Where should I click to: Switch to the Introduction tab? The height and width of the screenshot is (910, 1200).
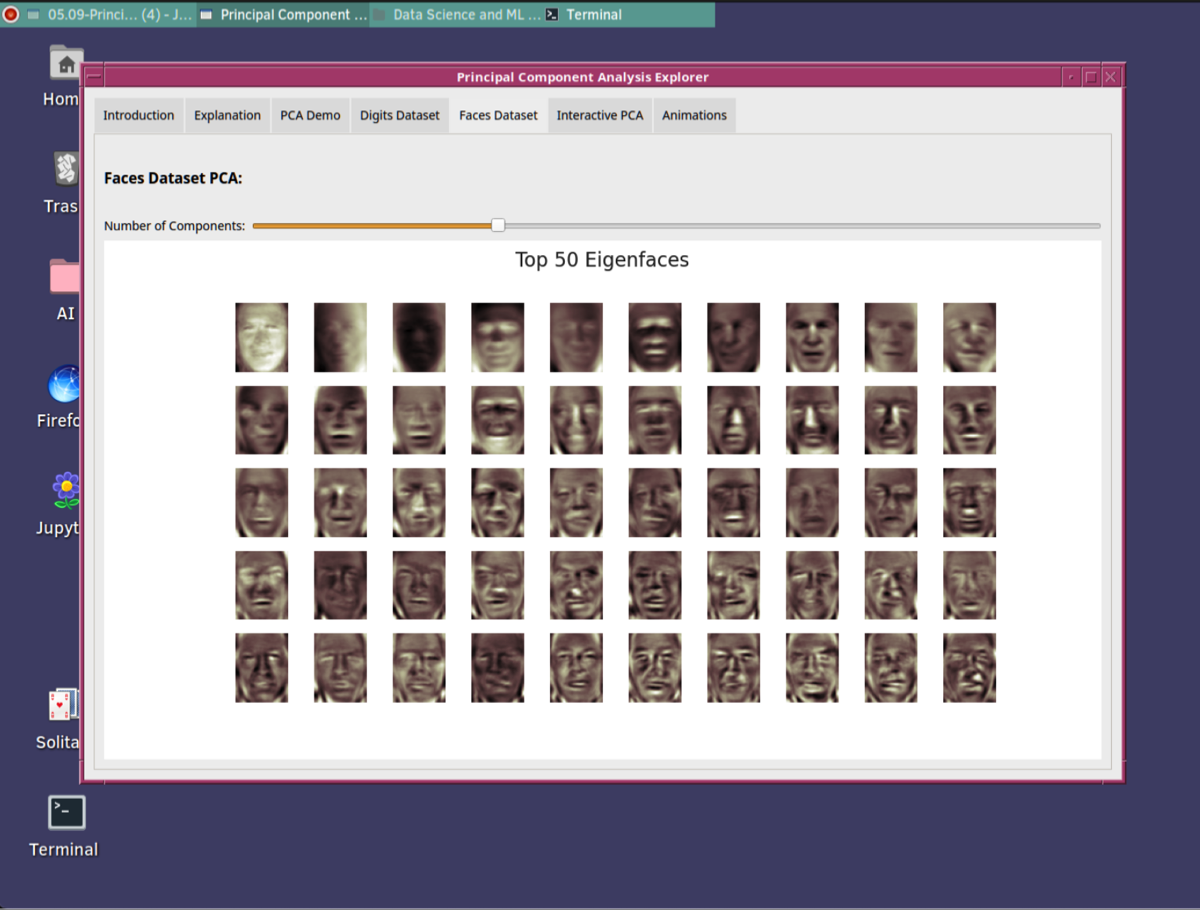click(139, 115)
